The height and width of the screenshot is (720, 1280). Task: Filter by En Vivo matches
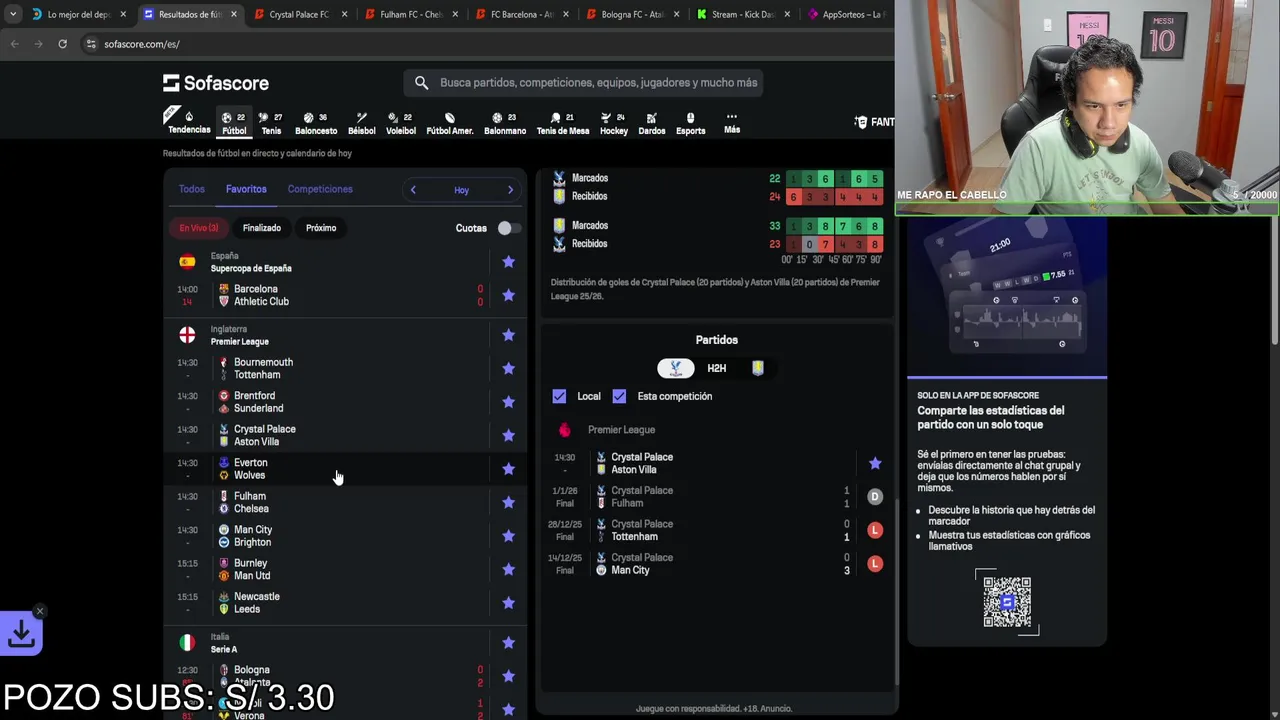tap(198, 228)
